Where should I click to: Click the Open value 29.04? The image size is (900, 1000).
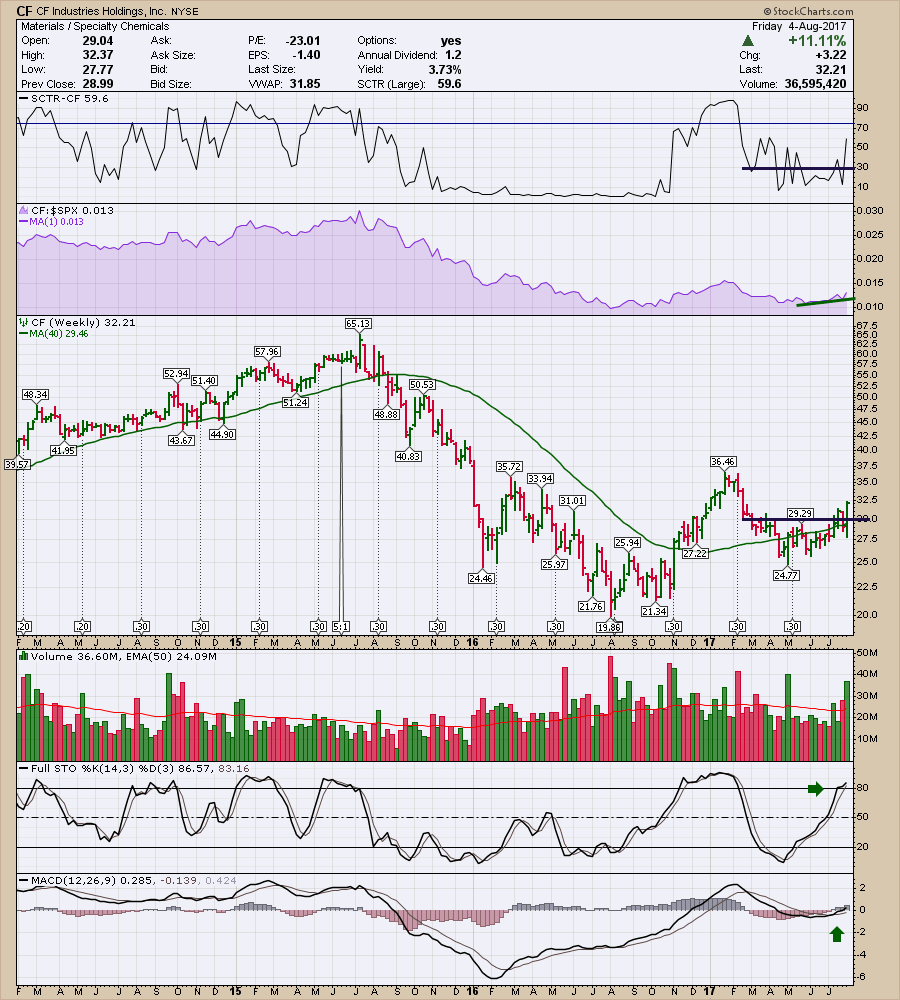pos(98,41)
